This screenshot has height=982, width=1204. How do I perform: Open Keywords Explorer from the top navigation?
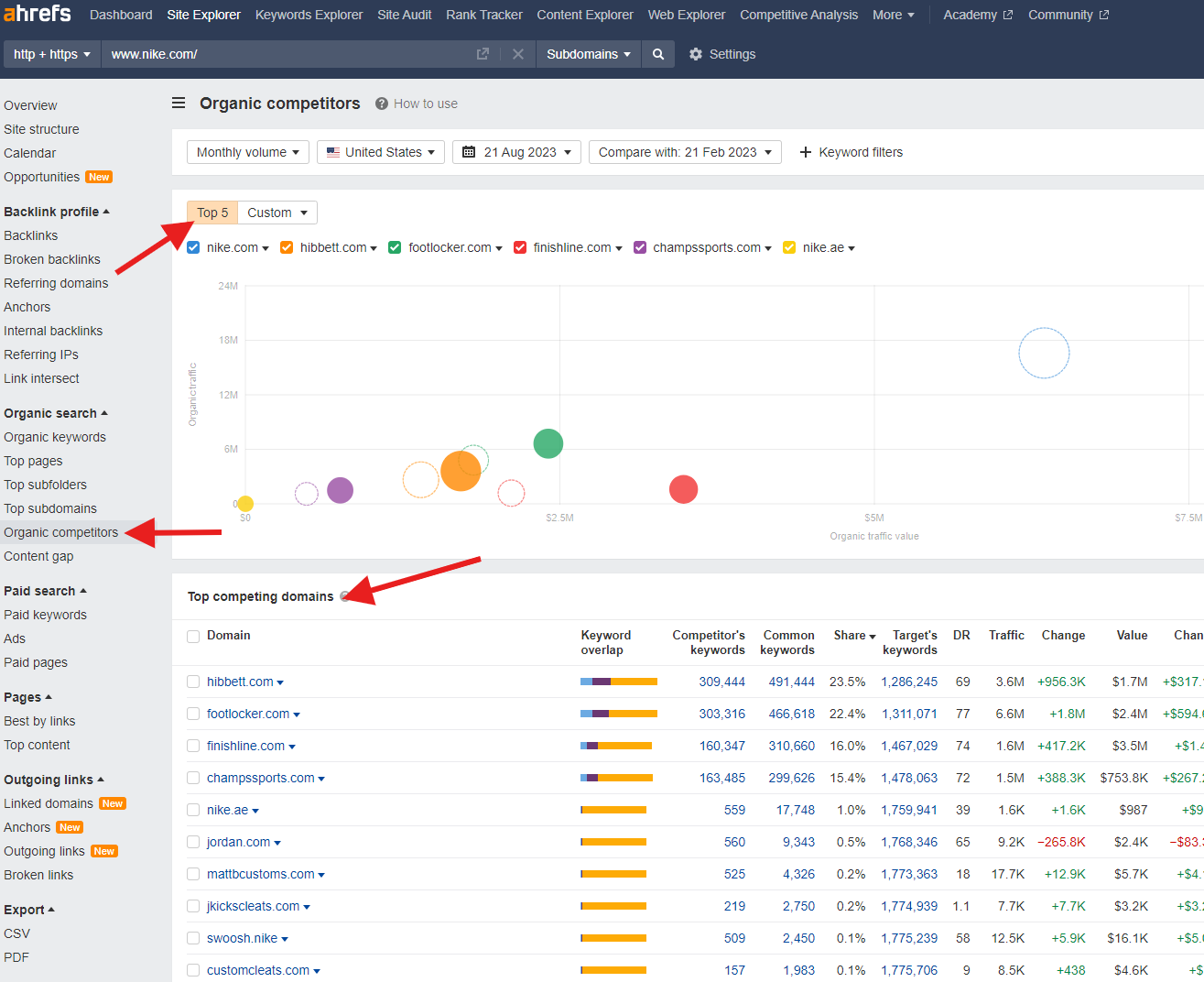click(309, 15)
